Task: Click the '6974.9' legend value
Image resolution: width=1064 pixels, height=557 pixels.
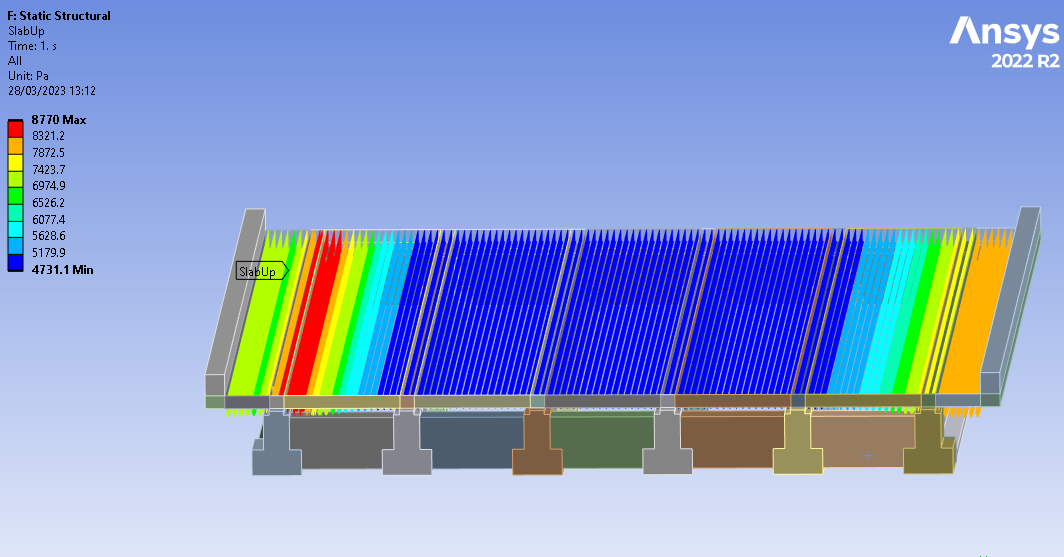Action: point(48,186)
